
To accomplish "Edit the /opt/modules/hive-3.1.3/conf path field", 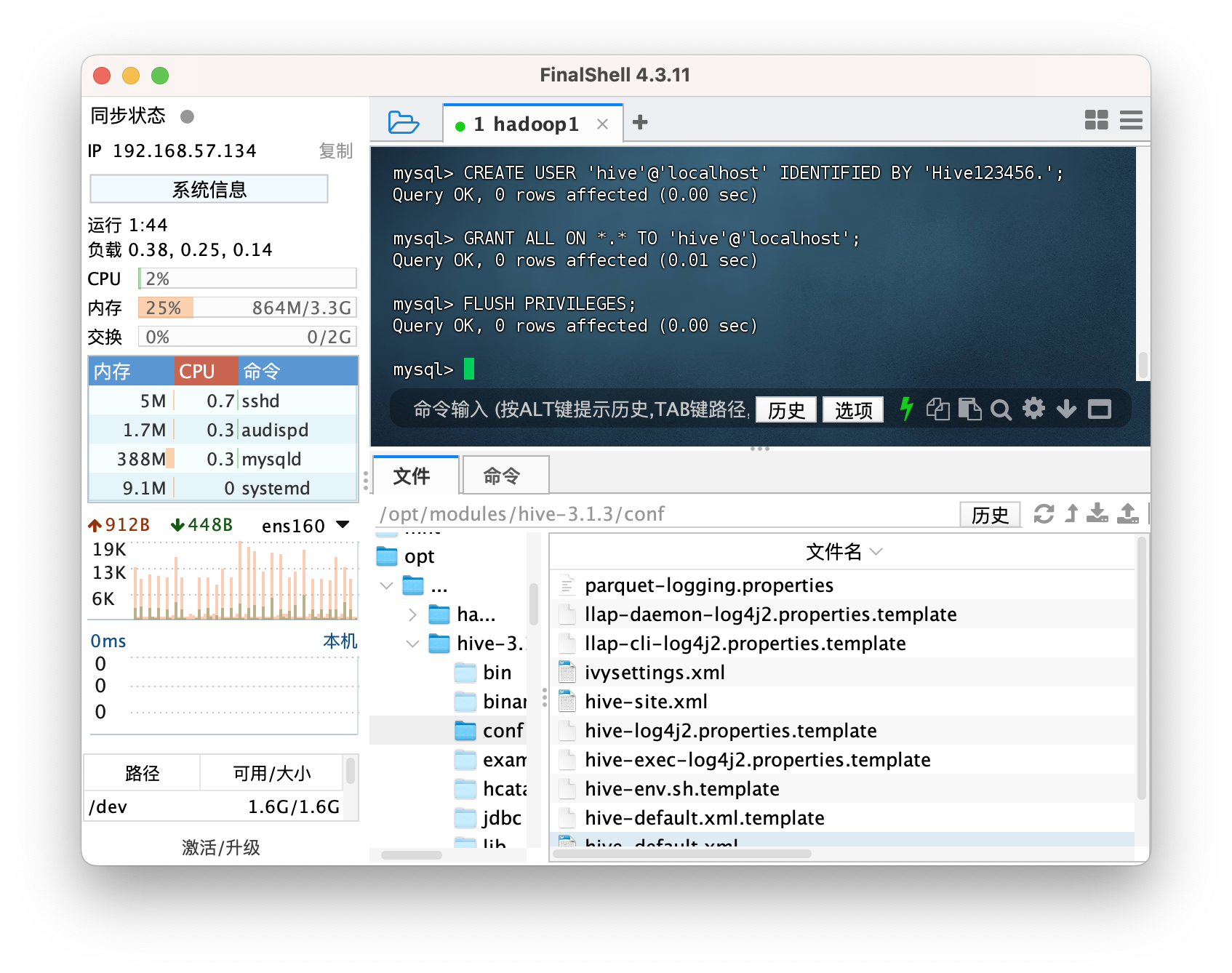I will [x=665, y=514].
